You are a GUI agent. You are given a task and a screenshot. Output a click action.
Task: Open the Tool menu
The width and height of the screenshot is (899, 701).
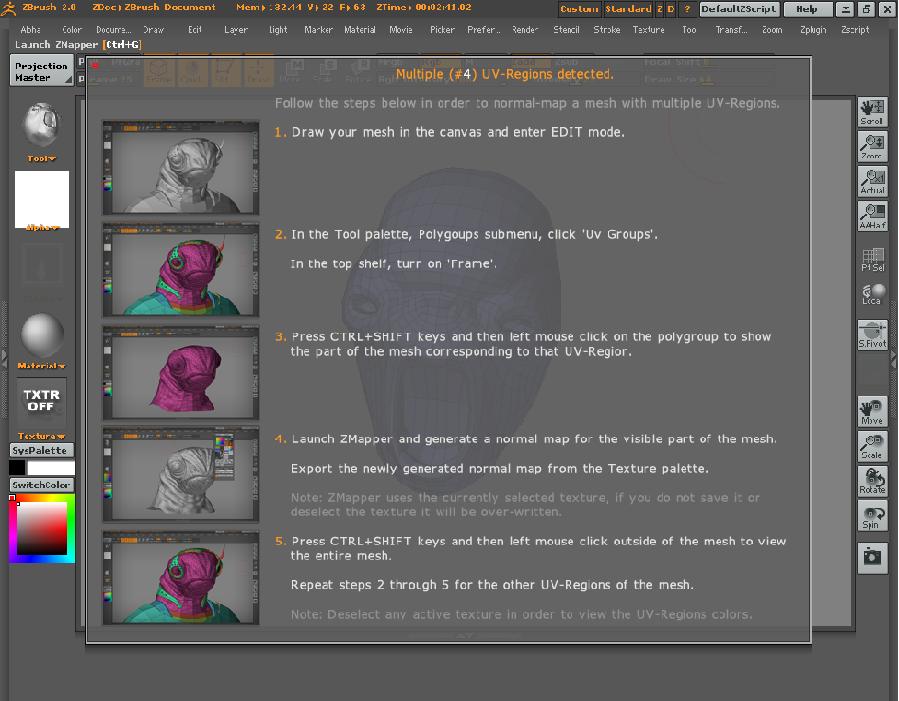point(689,30)
